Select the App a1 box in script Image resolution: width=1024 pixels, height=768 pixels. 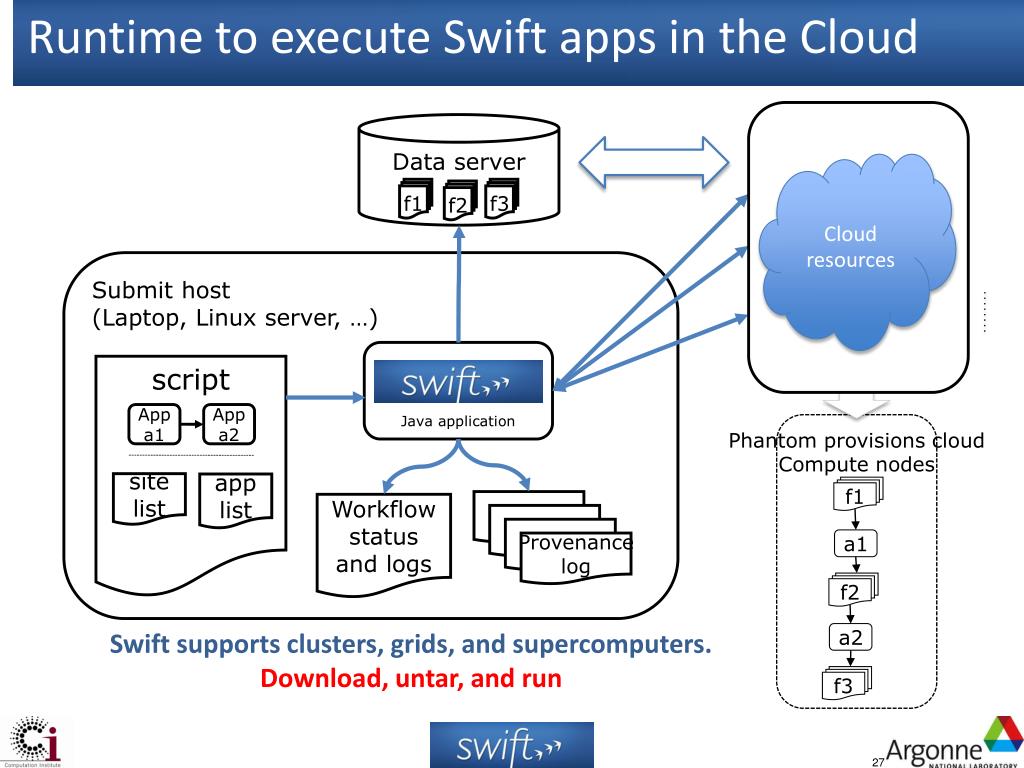(x=153, y=424)
